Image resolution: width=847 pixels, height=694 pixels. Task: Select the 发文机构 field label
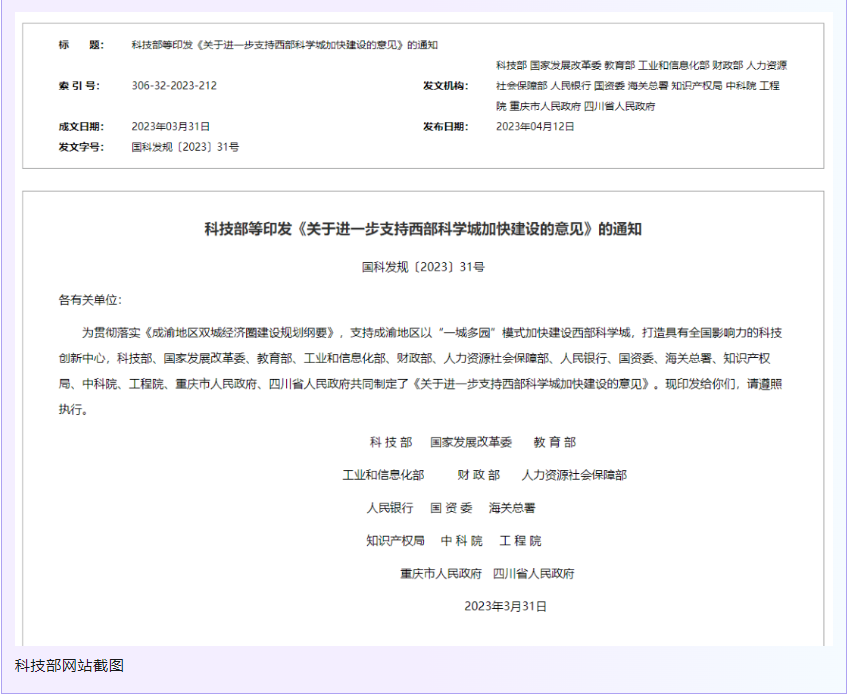pyautogui.click(x=445, y=86)
